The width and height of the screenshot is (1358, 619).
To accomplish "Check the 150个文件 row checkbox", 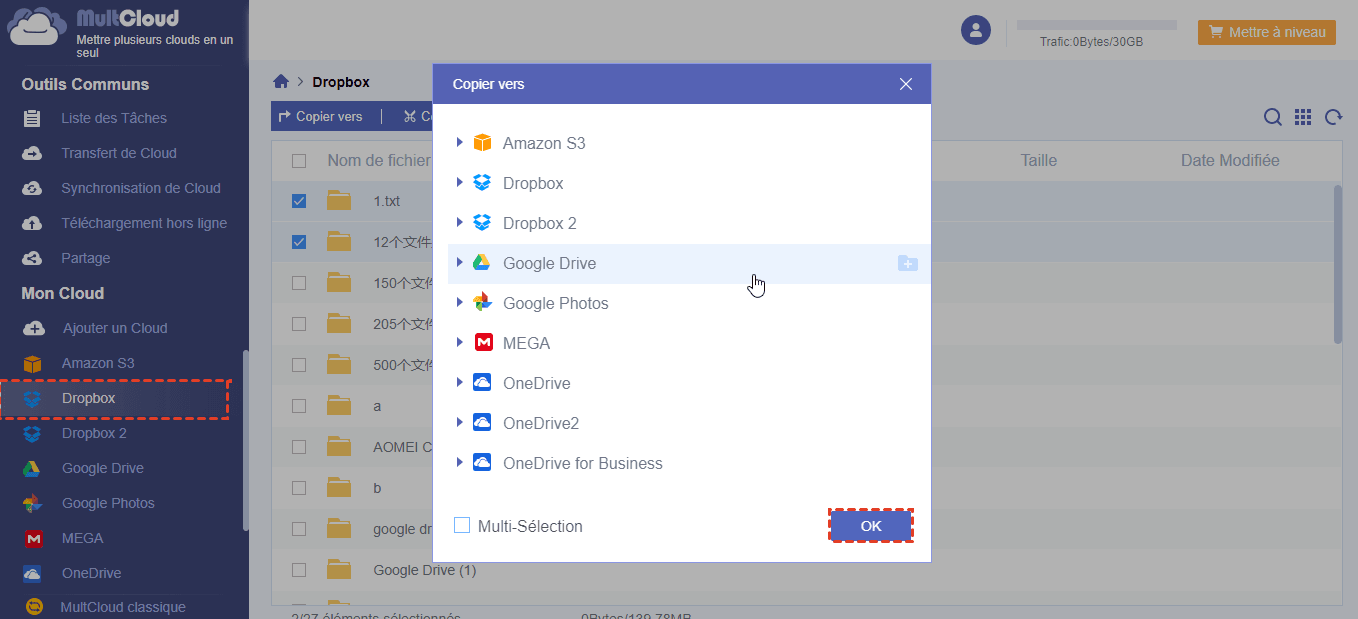I will coord(299,283).
